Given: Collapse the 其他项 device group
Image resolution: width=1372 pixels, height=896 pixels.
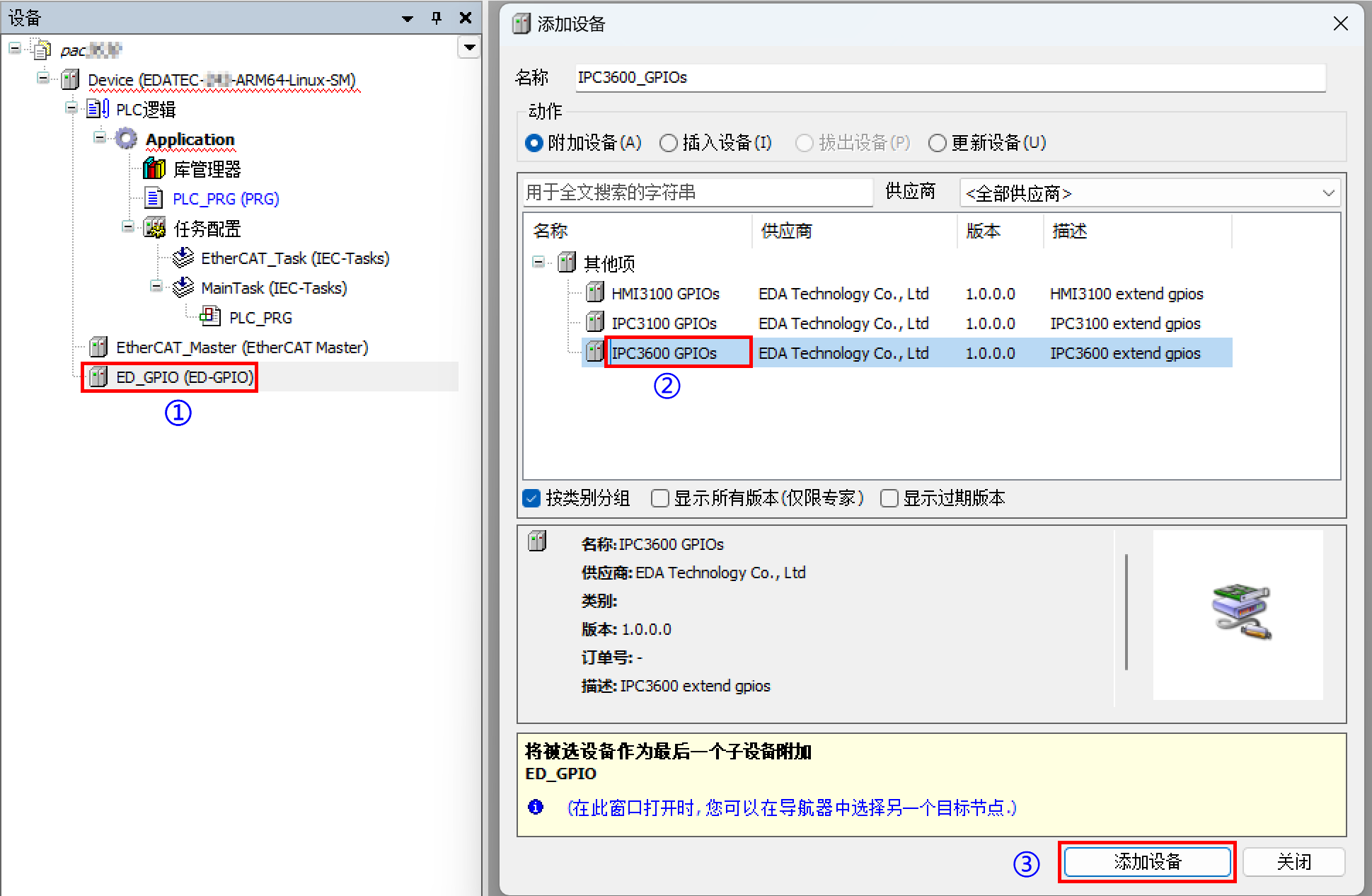Looking at the screenshot, I should click(x=538, y=262).
